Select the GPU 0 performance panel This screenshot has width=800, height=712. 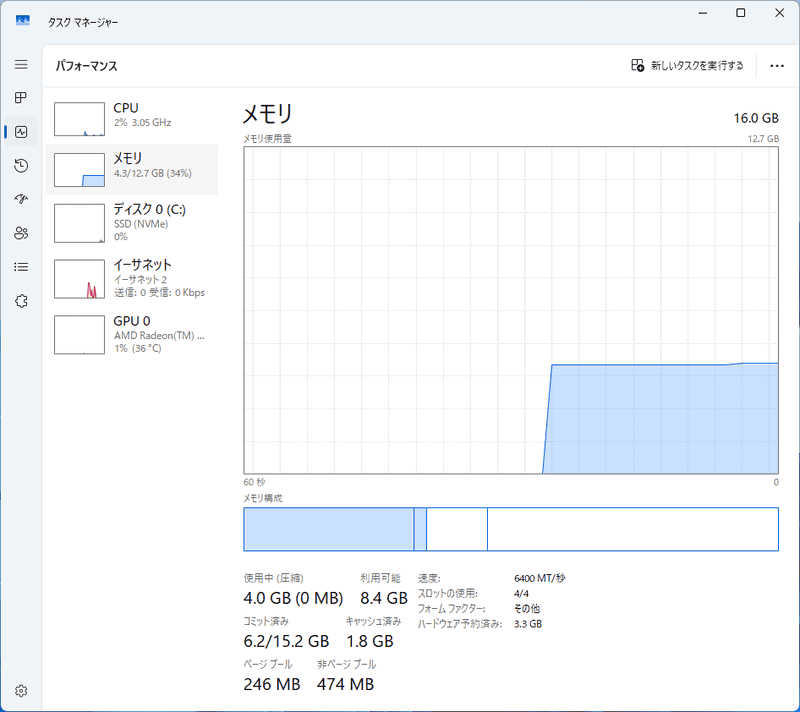(130, 334)
